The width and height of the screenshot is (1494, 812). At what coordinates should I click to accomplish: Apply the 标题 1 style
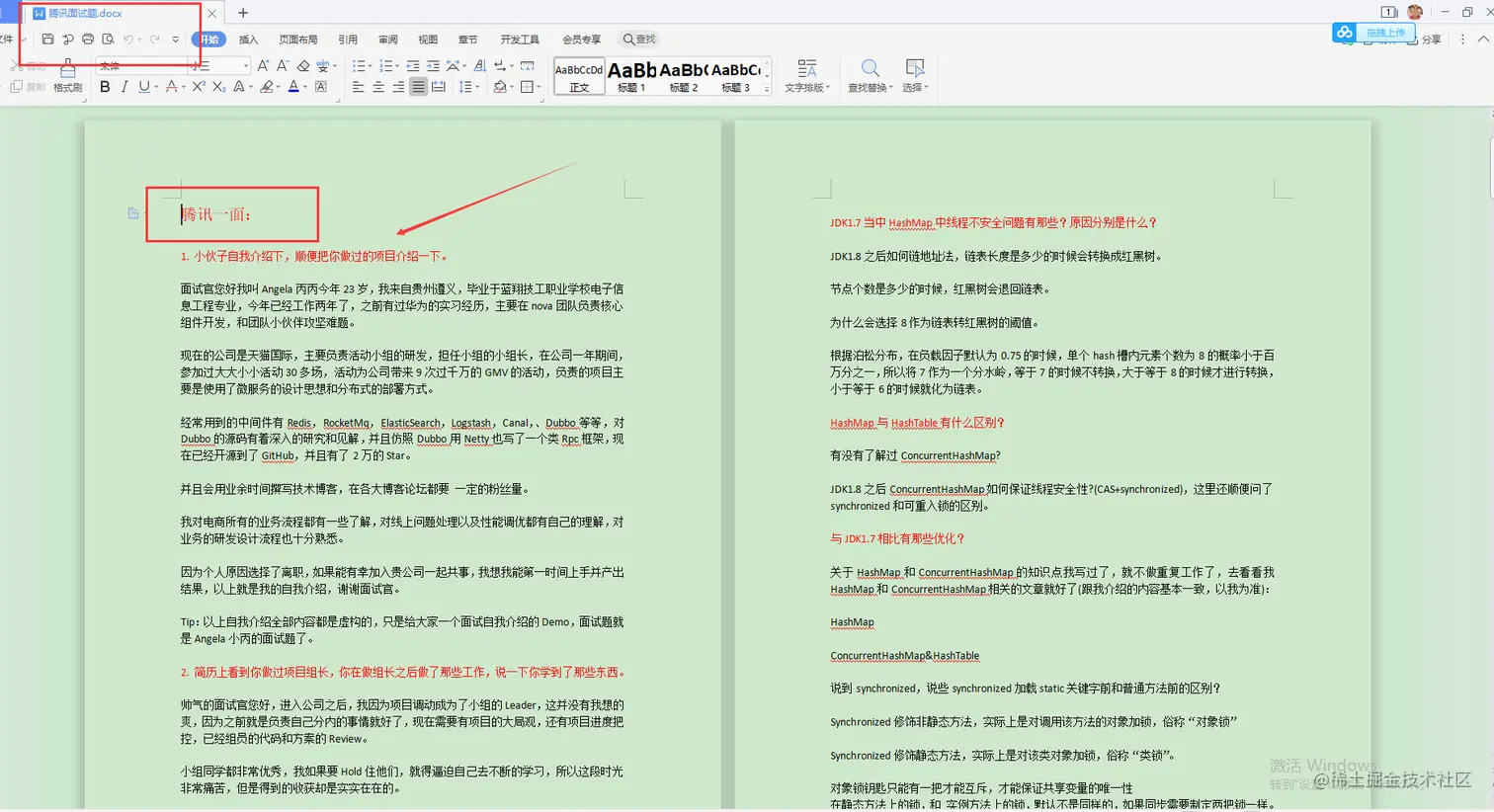(x=631, y=77)
